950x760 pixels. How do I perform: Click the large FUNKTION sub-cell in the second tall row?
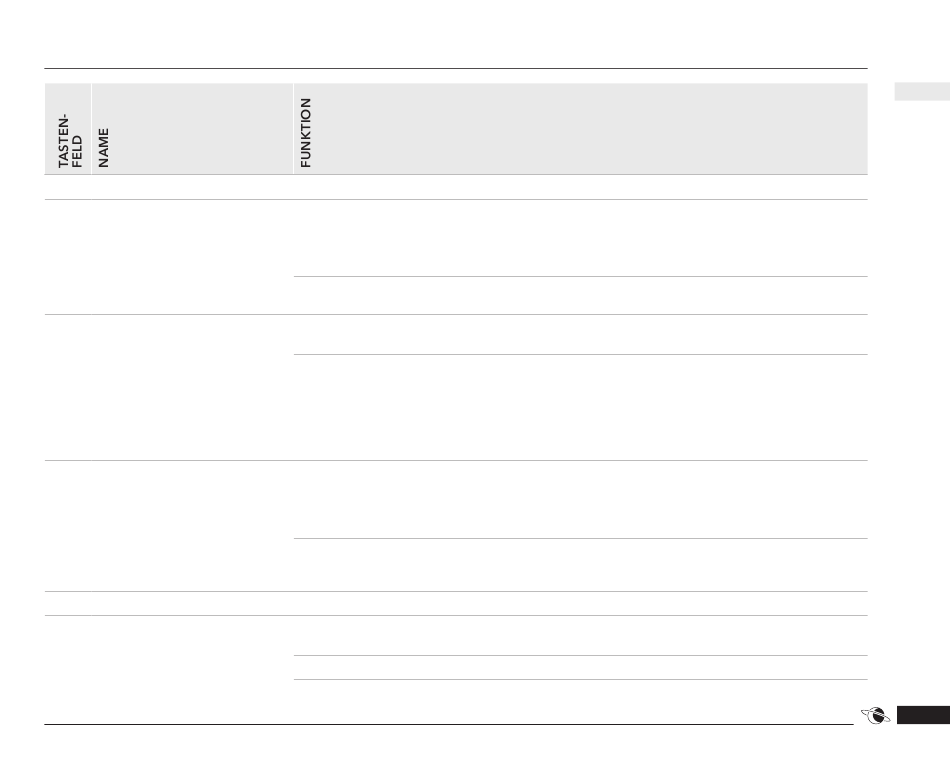[x=579, y=407]
